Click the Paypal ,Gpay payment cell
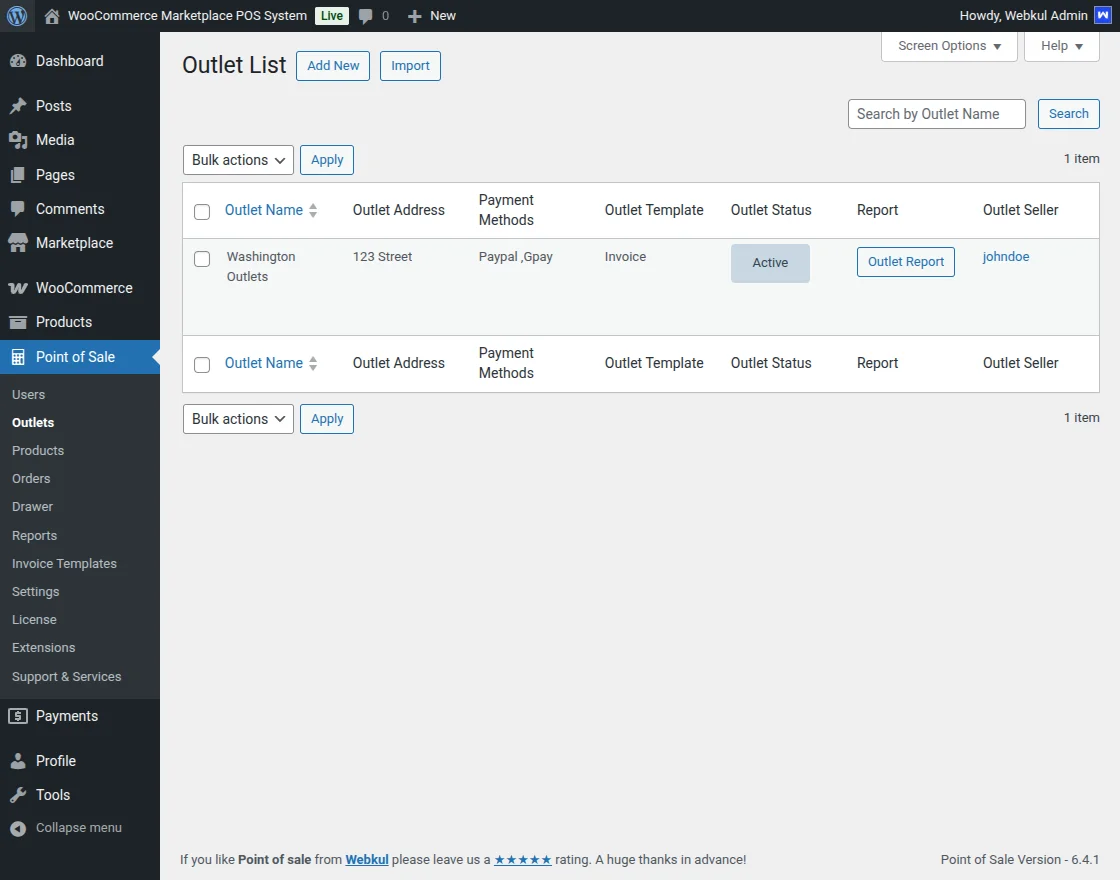This screenshot has width=1120, height=880. (516, 256)
